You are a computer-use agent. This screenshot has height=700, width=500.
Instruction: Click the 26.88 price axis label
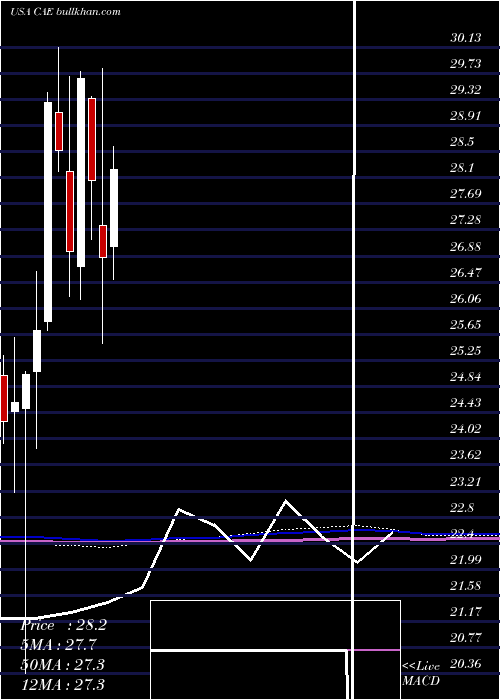pyautogui.click(x=466, y=246)
